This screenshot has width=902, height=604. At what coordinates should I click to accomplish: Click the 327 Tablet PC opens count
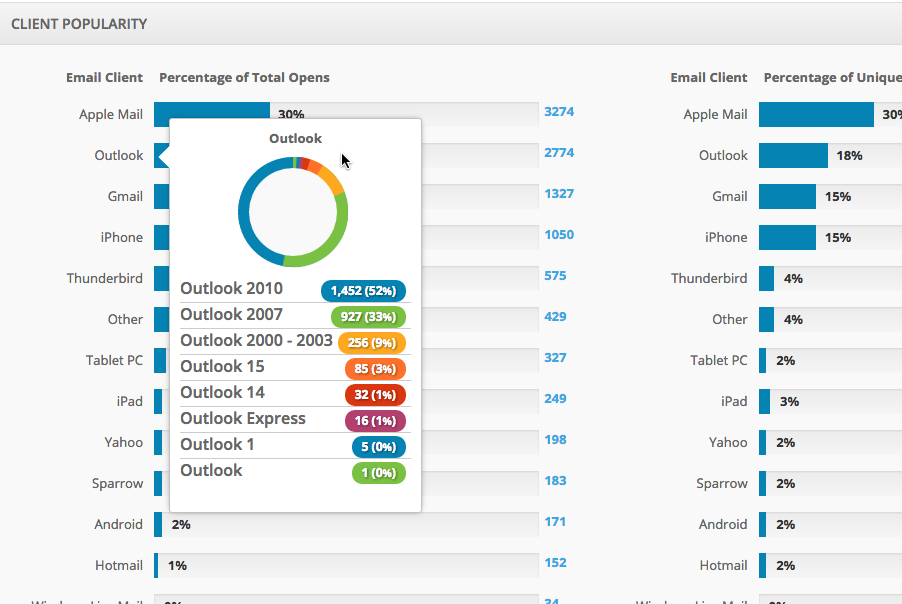click(555, 357)
